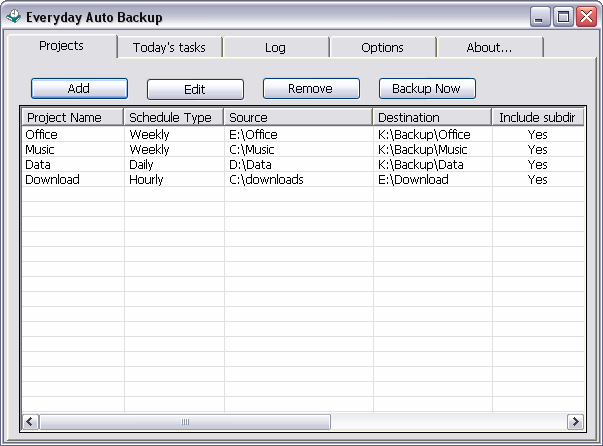
Task: Maximize the Everyday Auto Backup window
Action: [563, 17]
